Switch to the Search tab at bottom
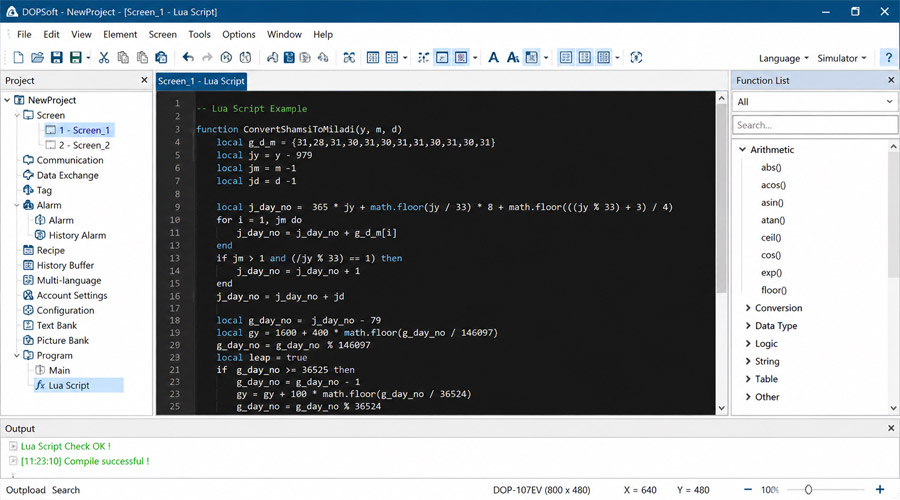Image resolution: width=900 pixels, height=500 pixels. click(66, 490)
